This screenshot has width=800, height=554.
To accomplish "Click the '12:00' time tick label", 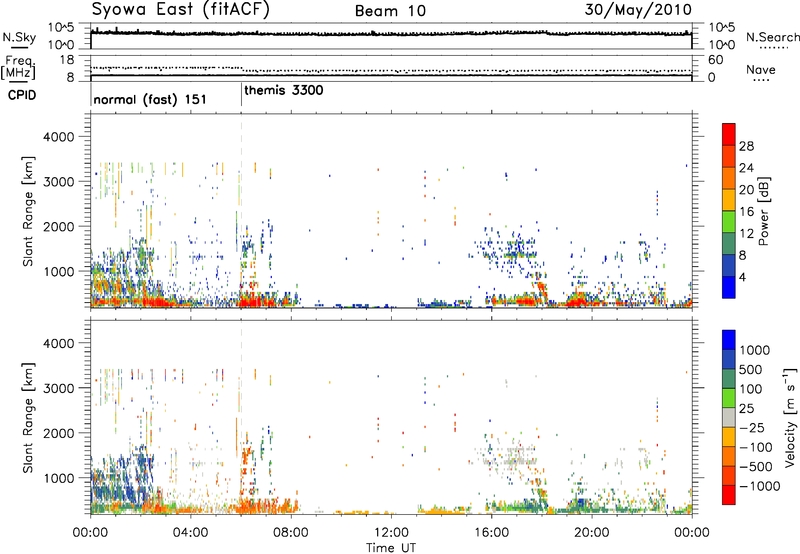I will (x=391, y=533).
